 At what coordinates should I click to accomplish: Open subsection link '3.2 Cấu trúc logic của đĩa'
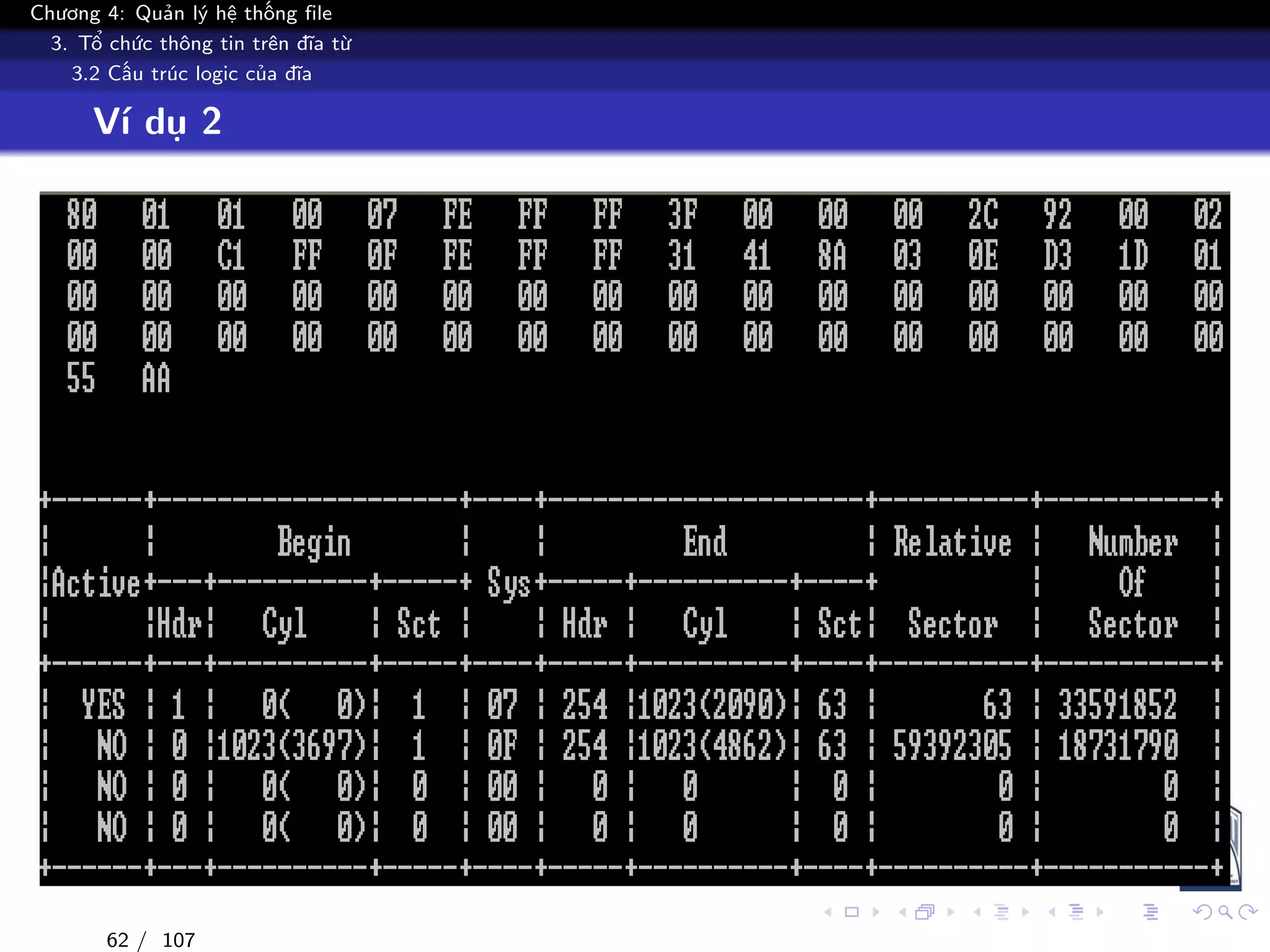[191, 74]
